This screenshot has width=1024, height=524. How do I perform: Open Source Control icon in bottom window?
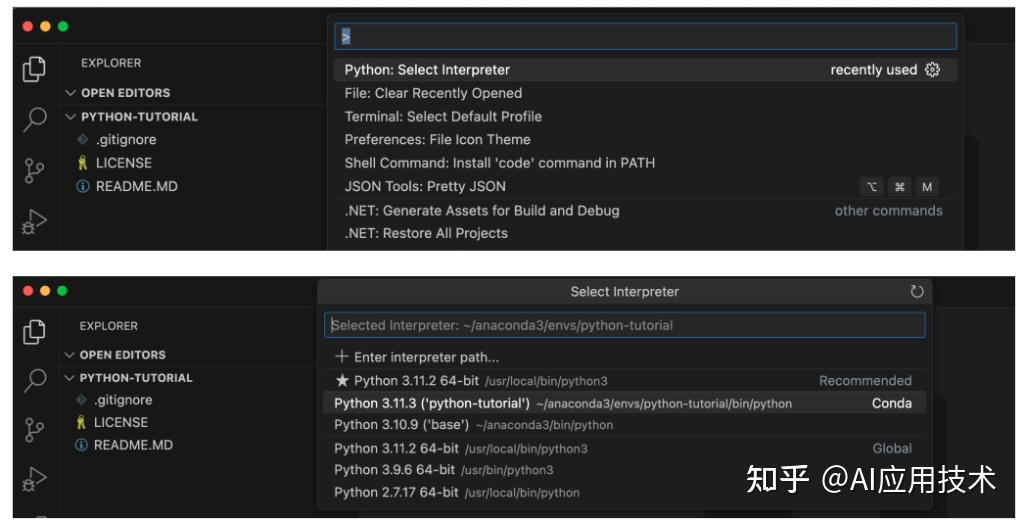34,430
